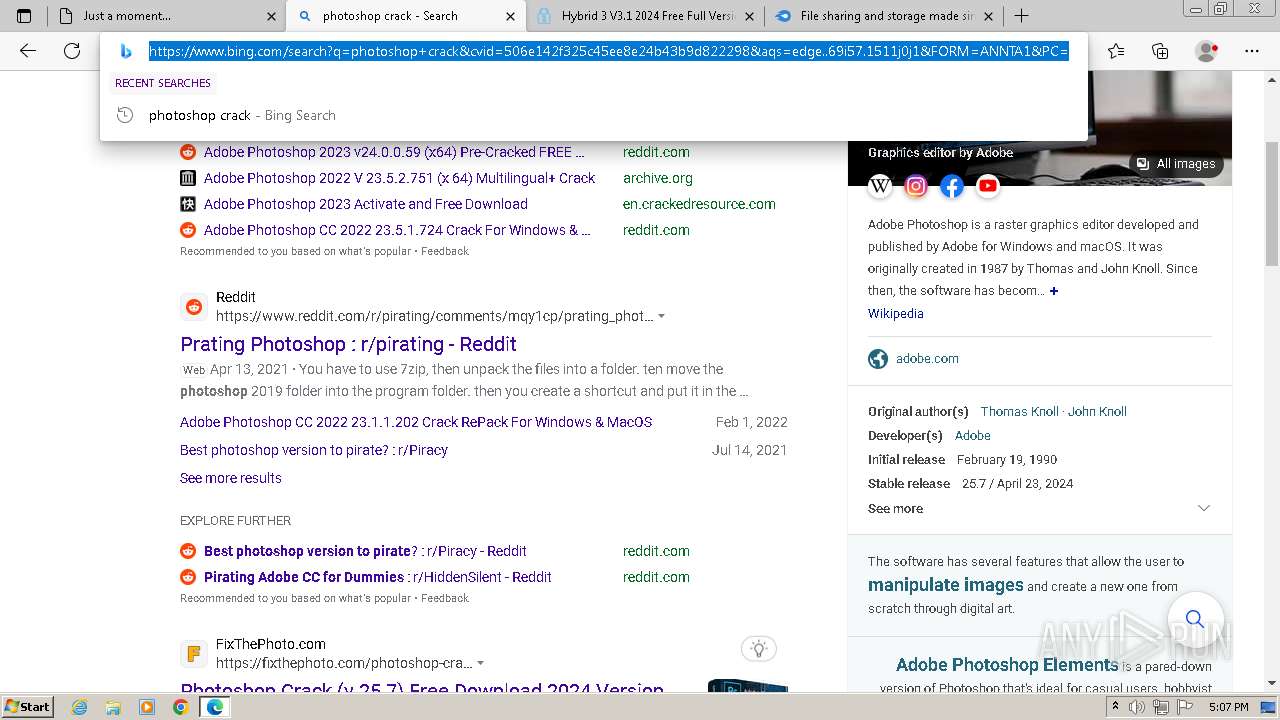Click the John Knoll author link
The height and width of the screenshot is (720, 1280).
(x=1097, y=412)
